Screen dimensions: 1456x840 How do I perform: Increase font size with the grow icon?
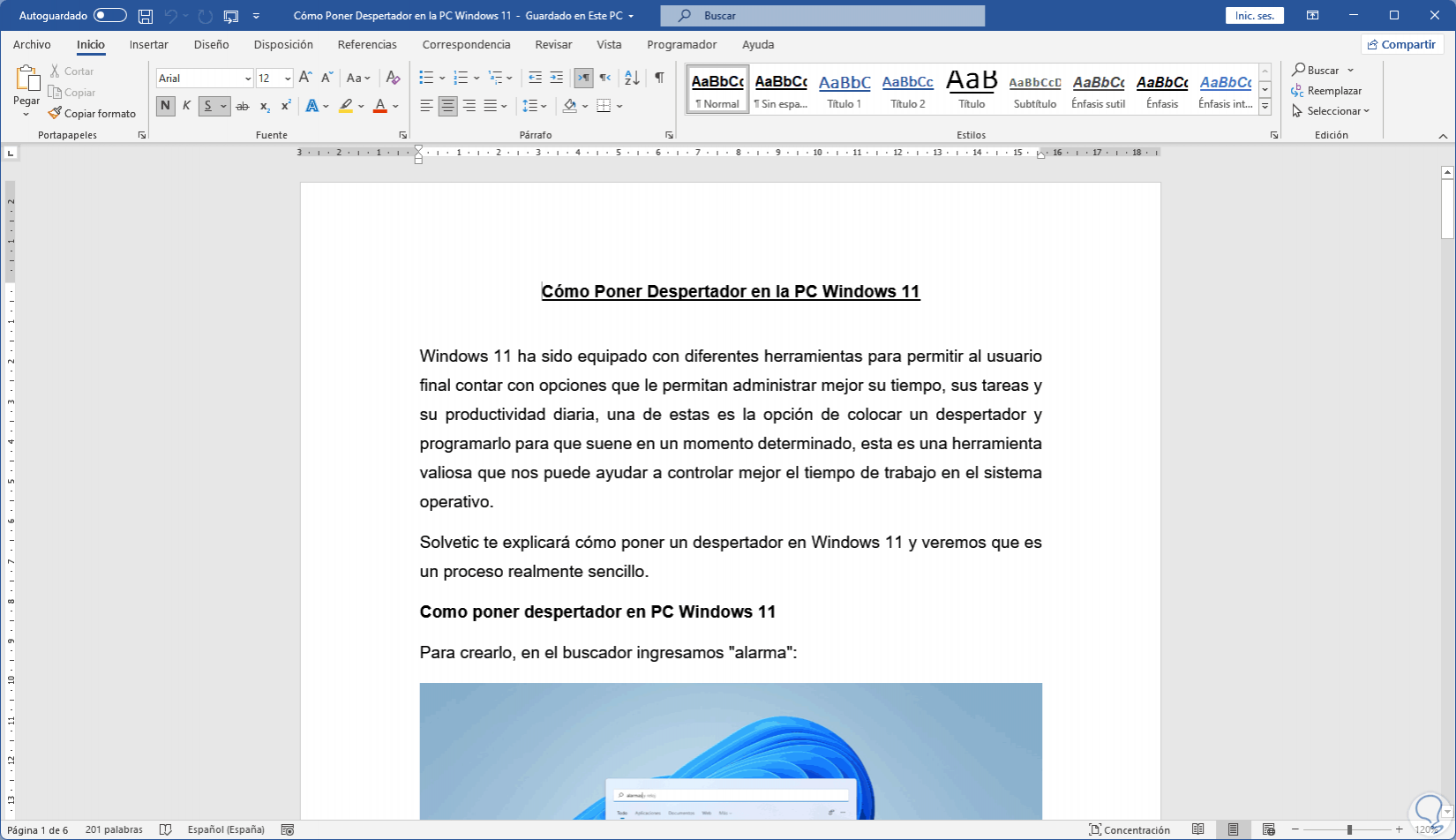[x=305, y=78]
